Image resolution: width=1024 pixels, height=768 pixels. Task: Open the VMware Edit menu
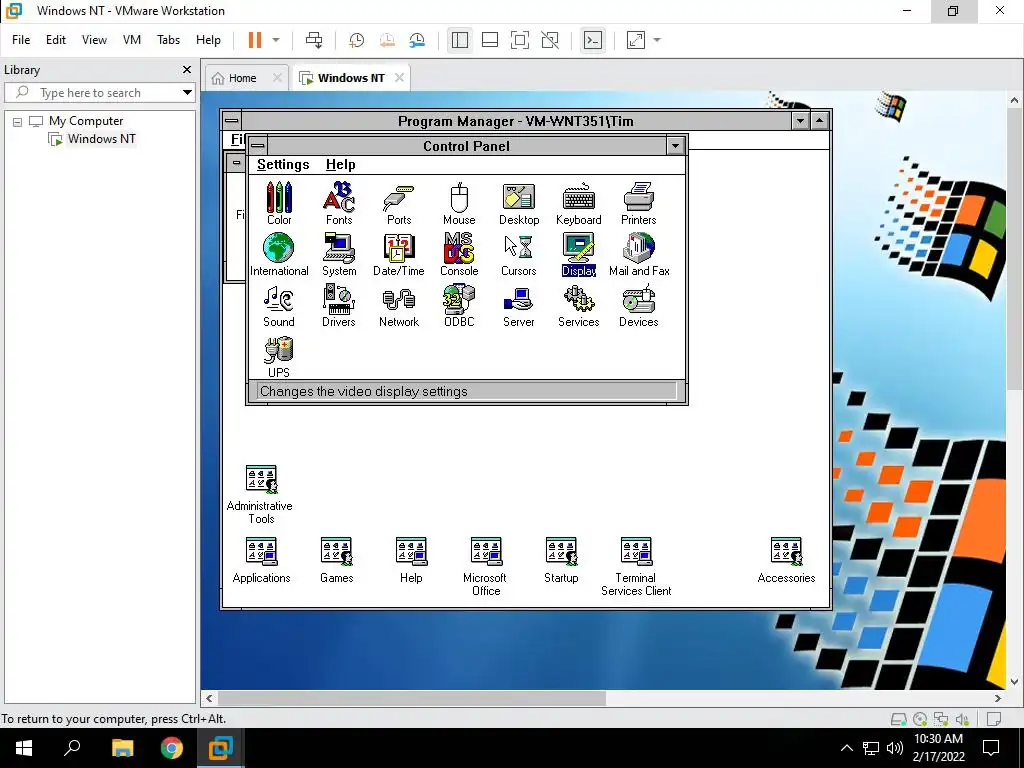(56, 40)
